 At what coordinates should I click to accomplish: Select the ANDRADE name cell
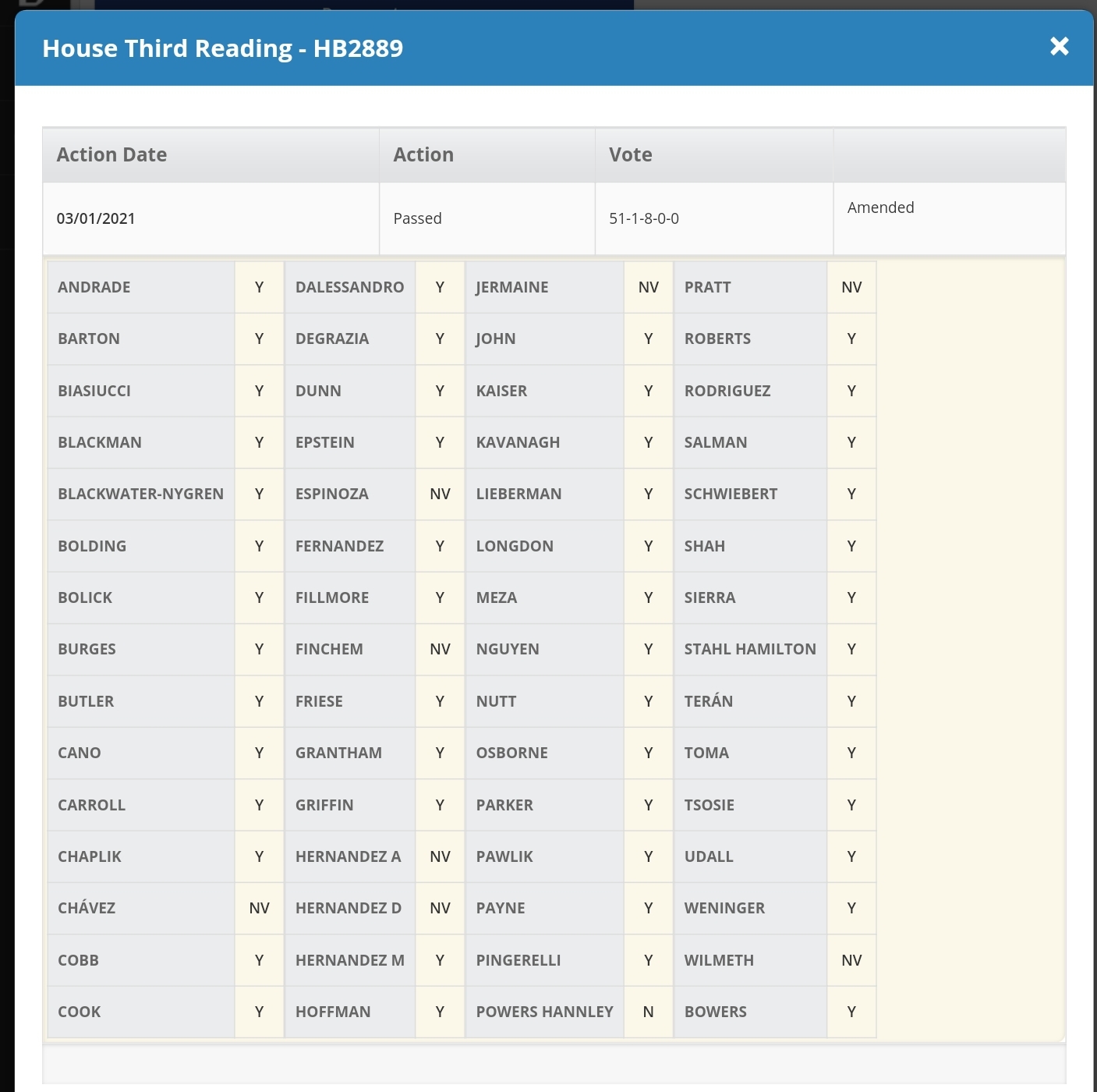141,287
